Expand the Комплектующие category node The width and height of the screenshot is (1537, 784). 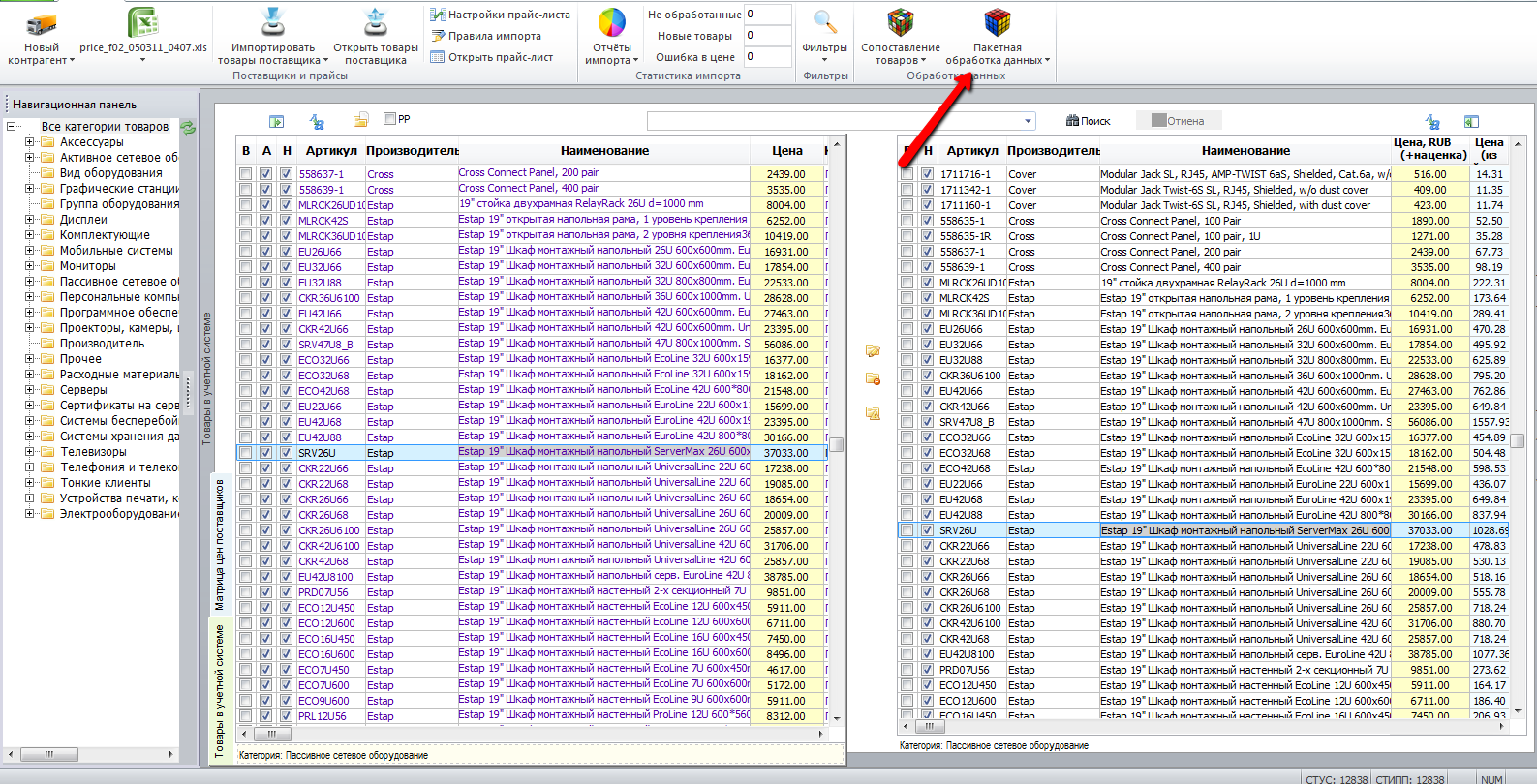pyautogui.click(x=30, y=235)
